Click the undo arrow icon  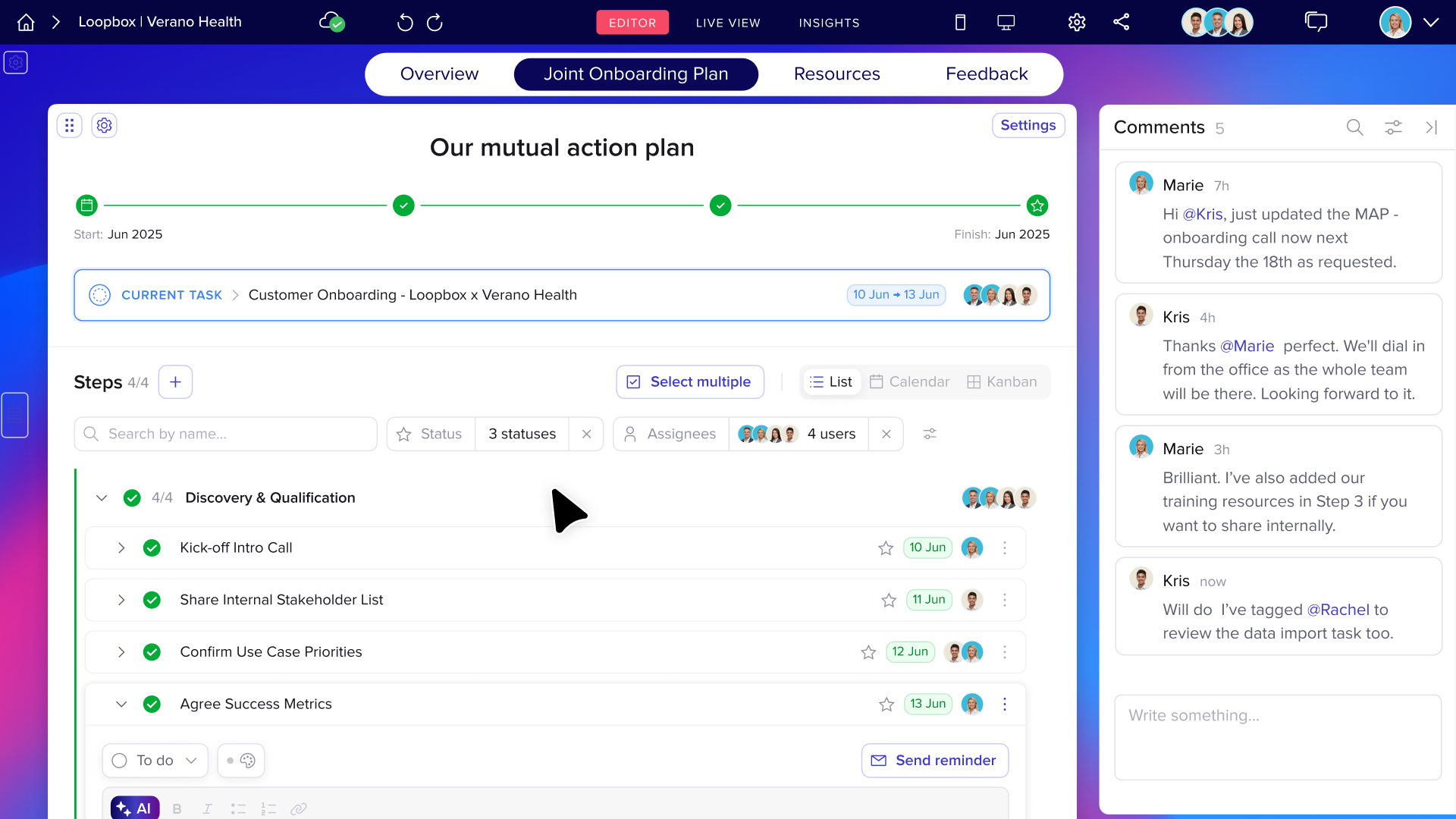point(405,23)
